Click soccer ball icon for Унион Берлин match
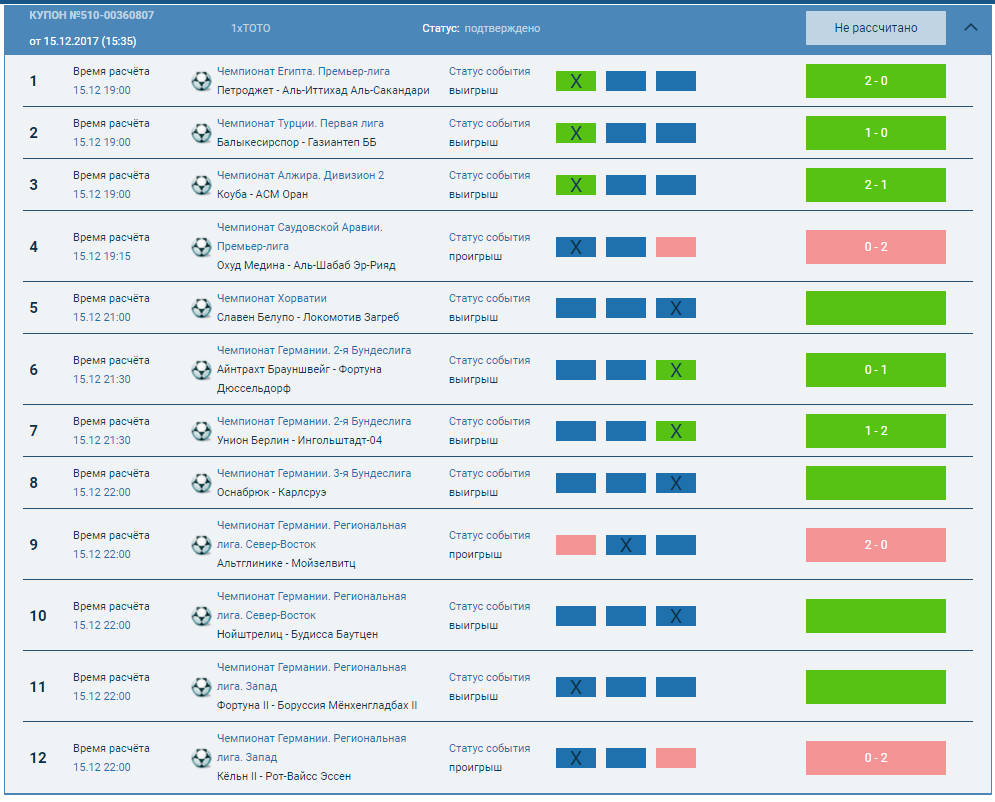Viewport: 995px width, 802px height. pyautogui.click(x=201, y=431)
